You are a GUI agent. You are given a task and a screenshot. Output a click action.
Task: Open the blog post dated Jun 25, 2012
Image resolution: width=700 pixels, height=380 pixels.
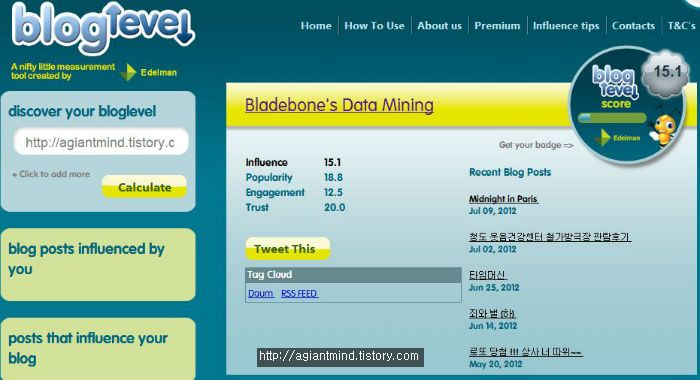tap(488, 275)
